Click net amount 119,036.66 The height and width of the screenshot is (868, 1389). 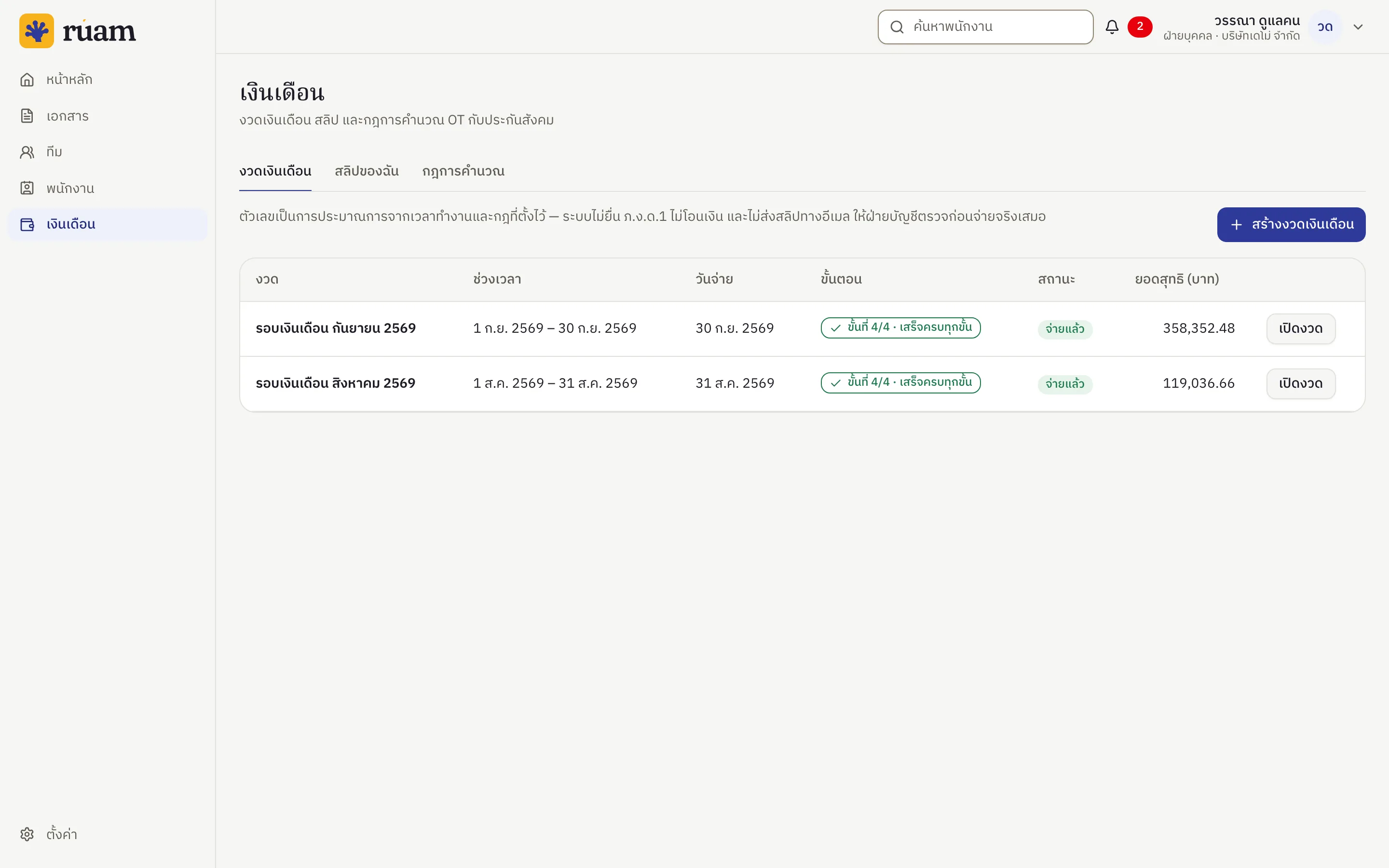coord(1198,383)
